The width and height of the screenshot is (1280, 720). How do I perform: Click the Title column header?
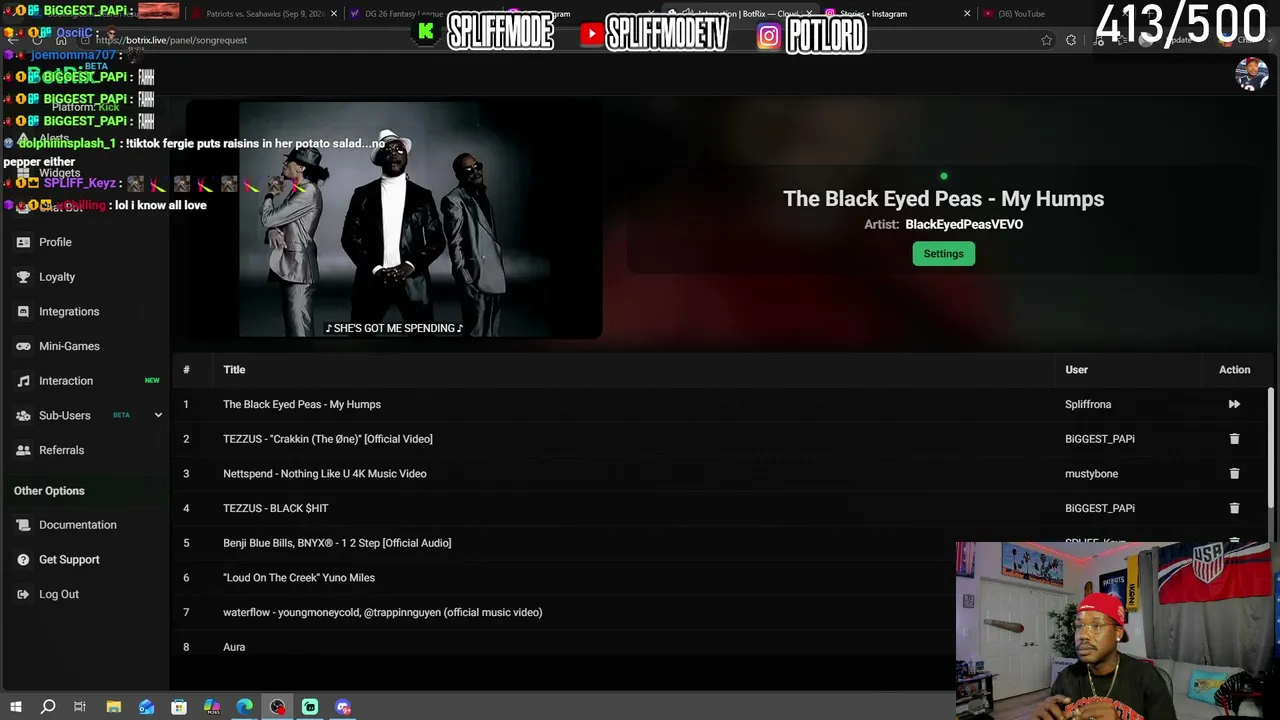pos(234,370)
